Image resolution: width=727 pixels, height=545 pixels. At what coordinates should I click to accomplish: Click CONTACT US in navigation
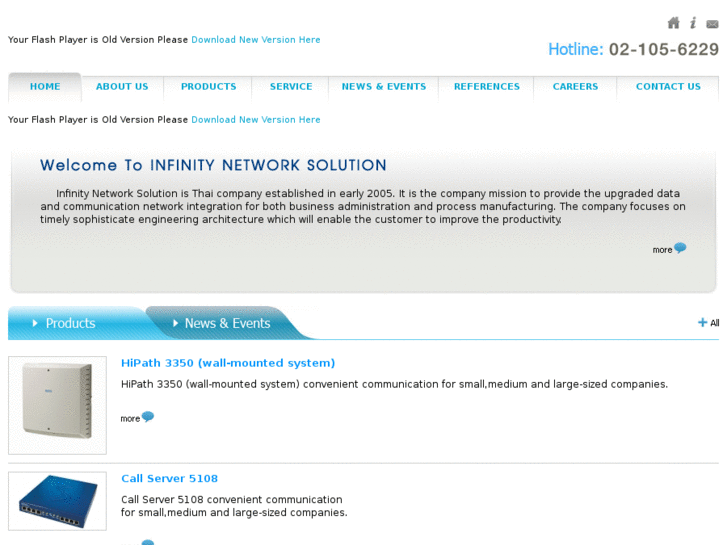coord(668,87)
